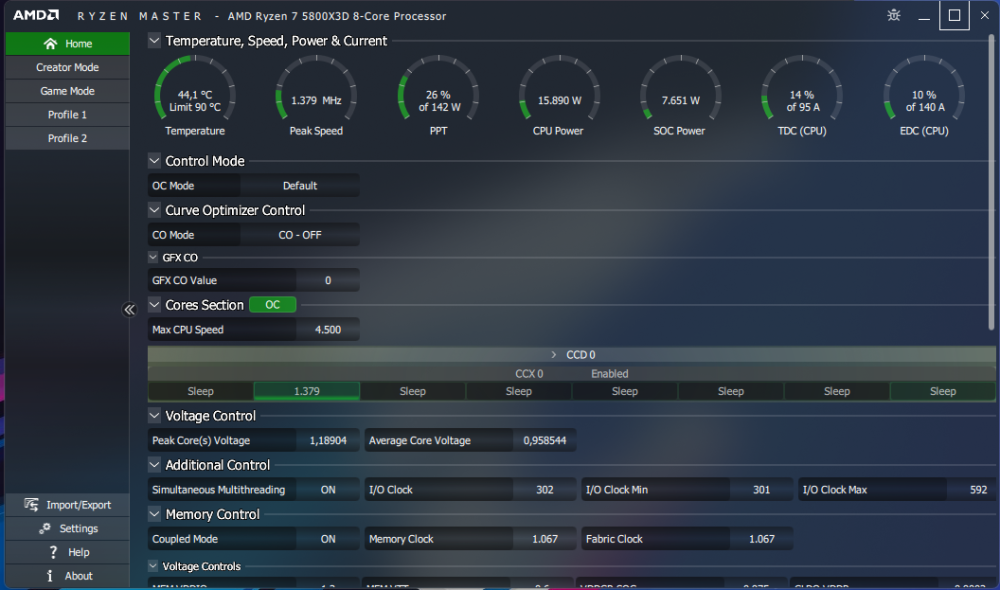Switch to Creator Mode
Image resolution: width=1000 pixels, height=590 pixels.
coord(68,67)
